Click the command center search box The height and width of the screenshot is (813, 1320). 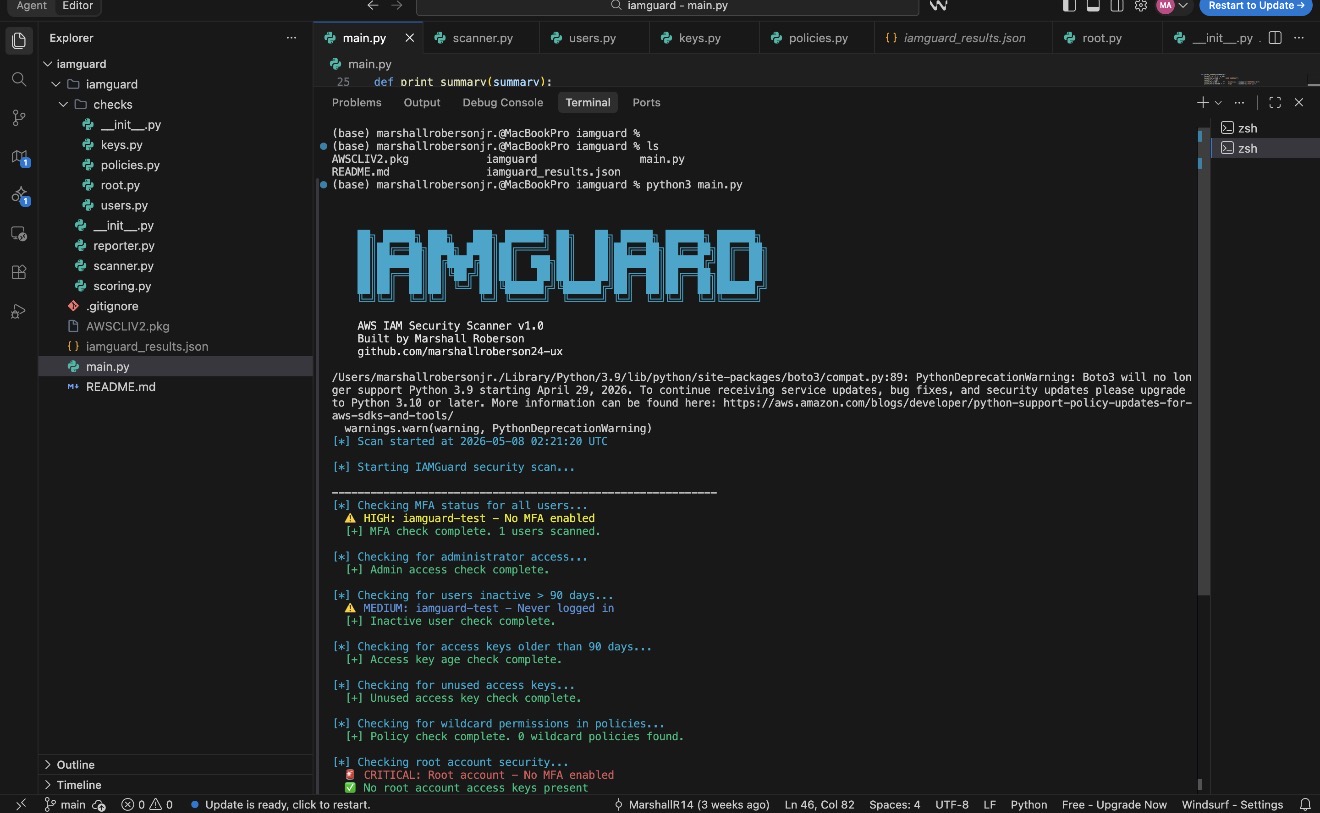click(x=667, y=6)
